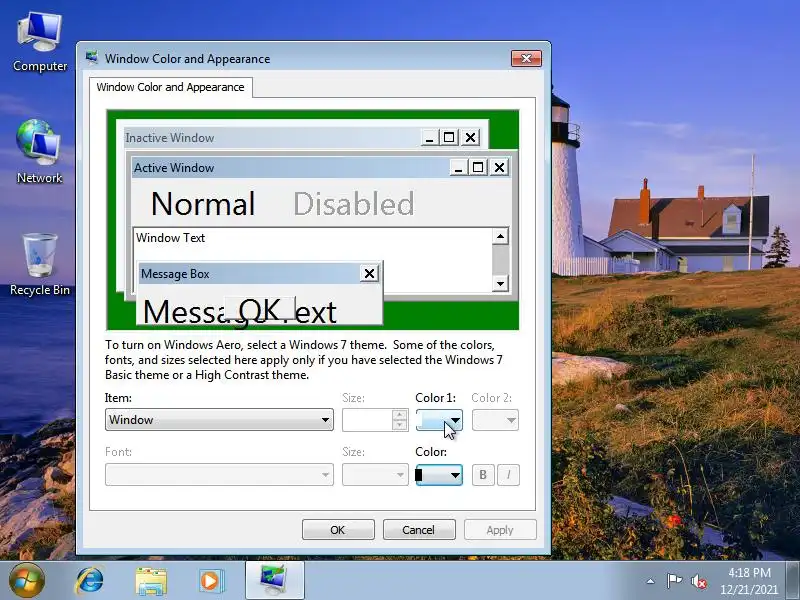Click the Apply button
Image resolution: width=800 pixels, height=600 pixels.
tap(500, 530)
